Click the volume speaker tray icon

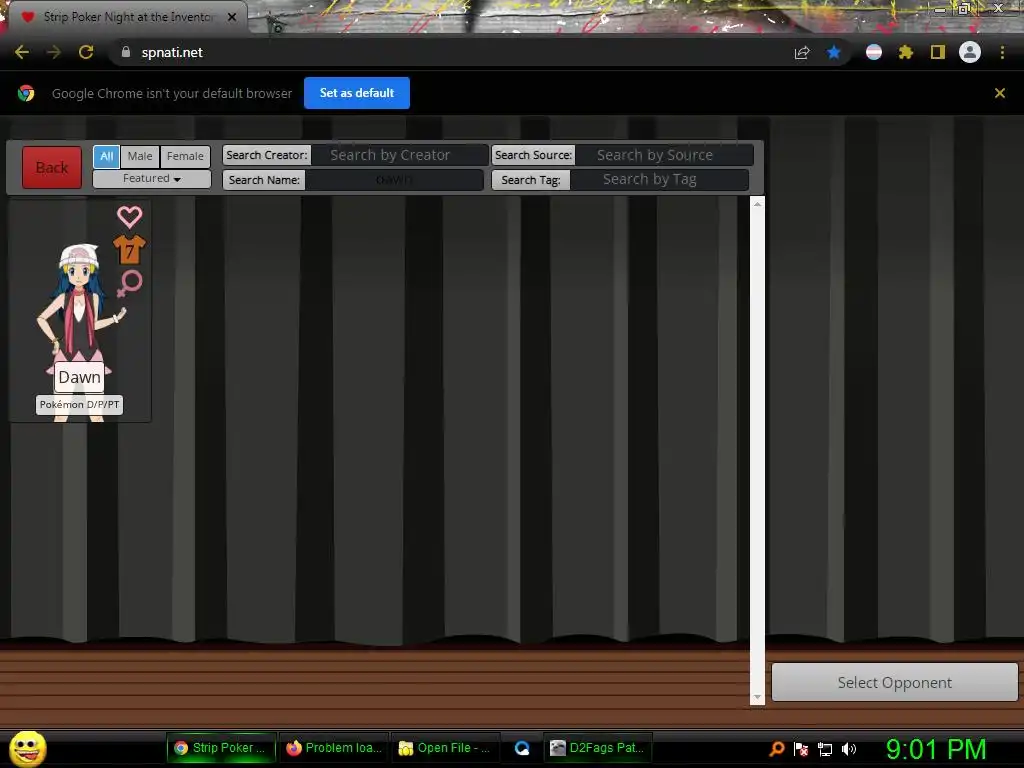[848, 749]
